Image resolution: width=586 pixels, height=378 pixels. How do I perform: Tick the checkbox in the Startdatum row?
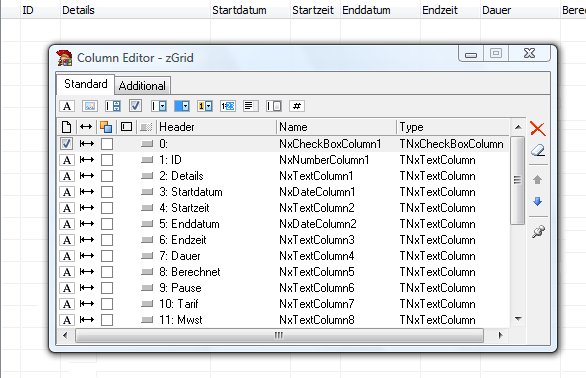[x=107, y=192]
